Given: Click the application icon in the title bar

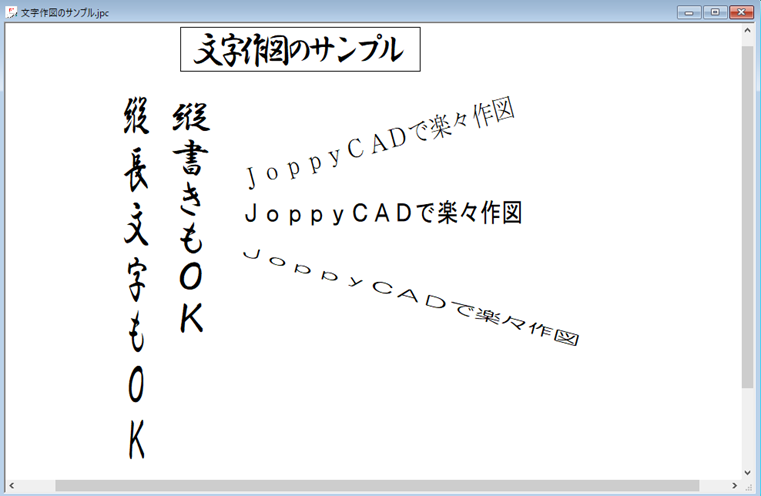Looking at the screenshot, I should (x=11, y=12).
